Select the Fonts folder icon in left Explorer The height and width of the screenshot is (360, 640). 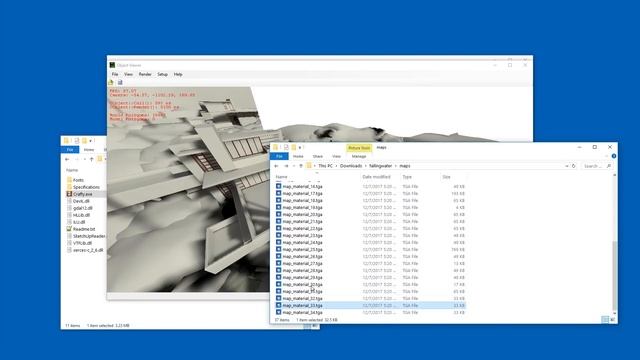[x=69, y=180]
